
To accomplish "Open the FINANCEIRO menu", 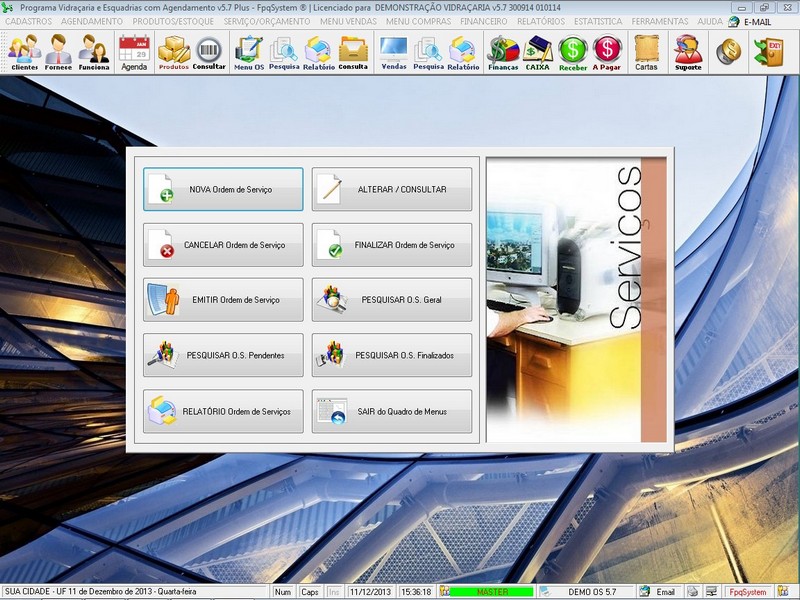I will (x=484, y=21).
